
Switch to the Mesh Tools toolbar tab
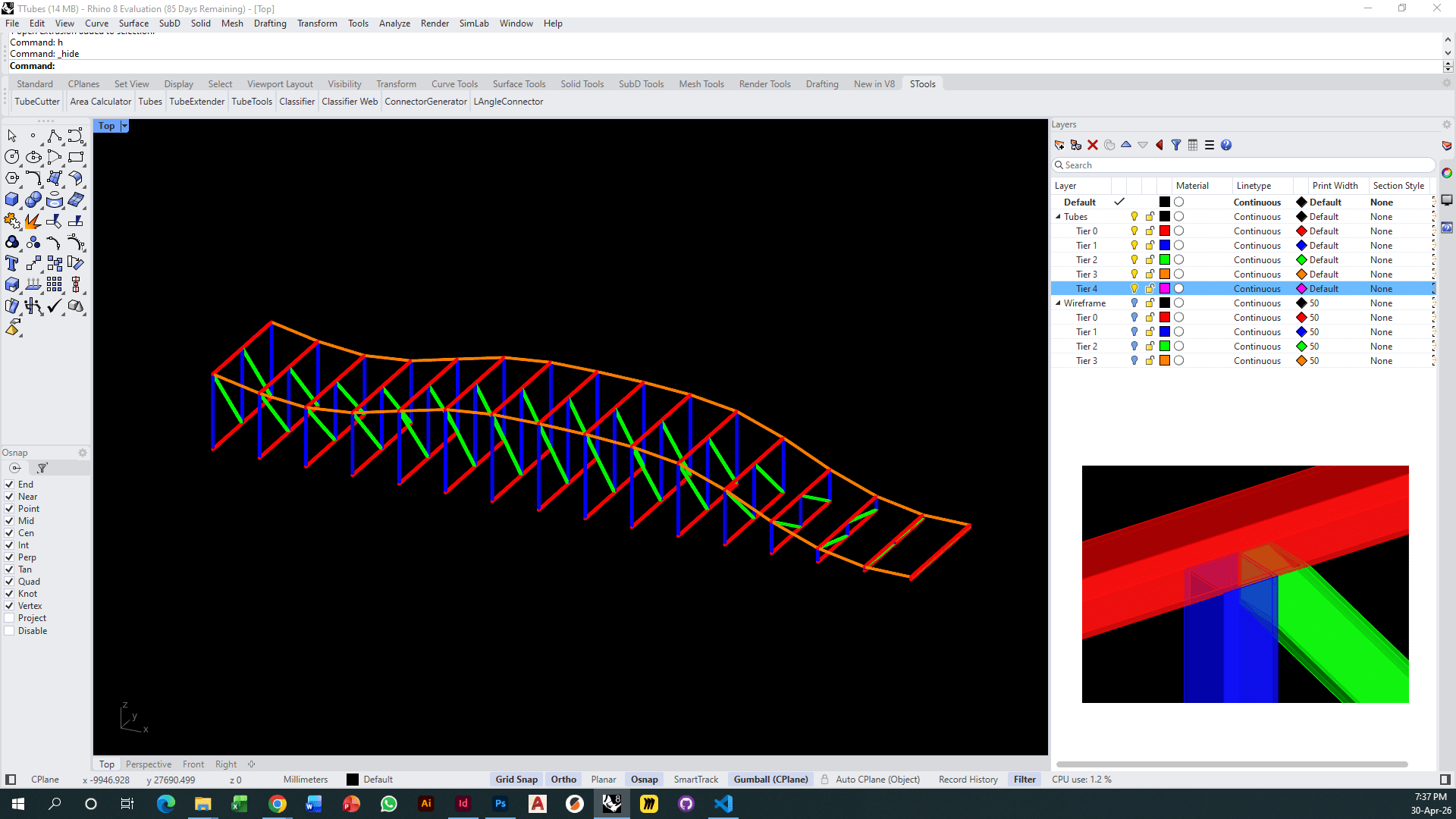(x=701, y=84)
